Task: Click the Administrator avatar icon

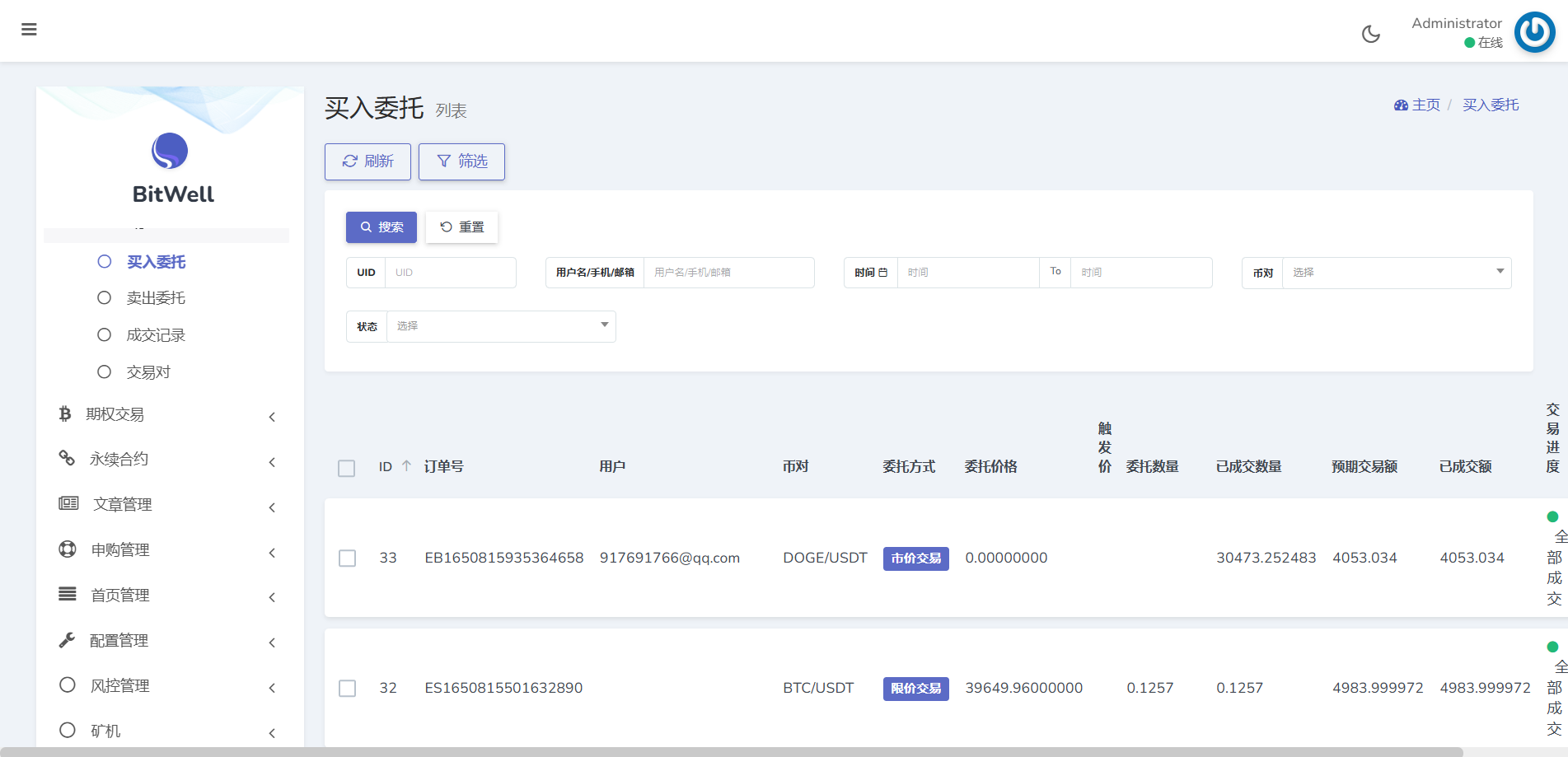Action: pyautogui.click(x=1534, y=33)
